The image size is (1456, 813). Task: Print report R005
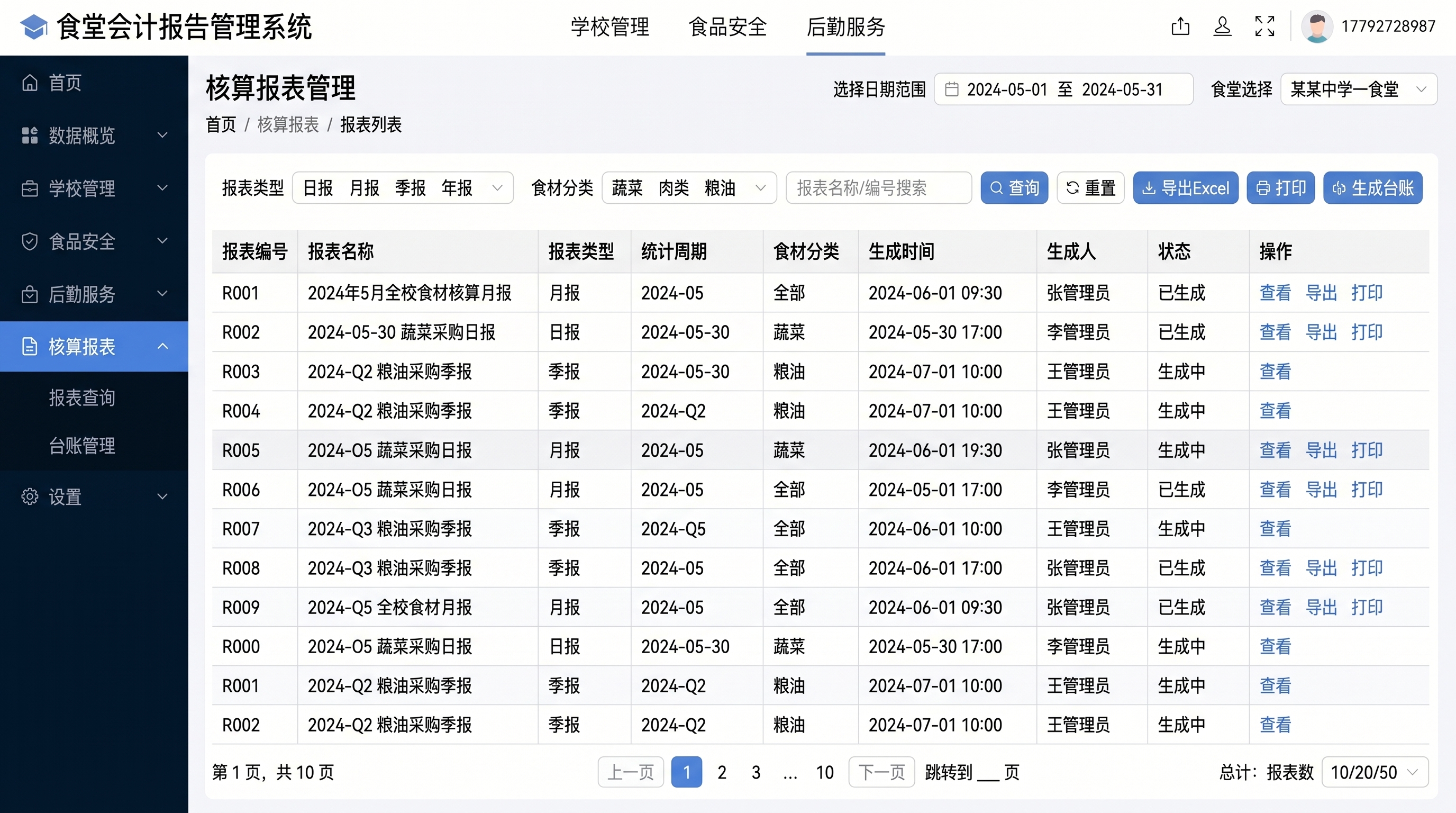coord(1367,450)
